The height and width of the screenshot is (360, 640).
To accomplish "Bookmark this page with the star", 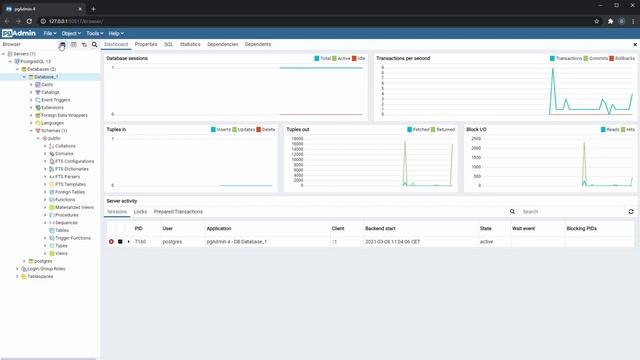I will tap(596, 21).
